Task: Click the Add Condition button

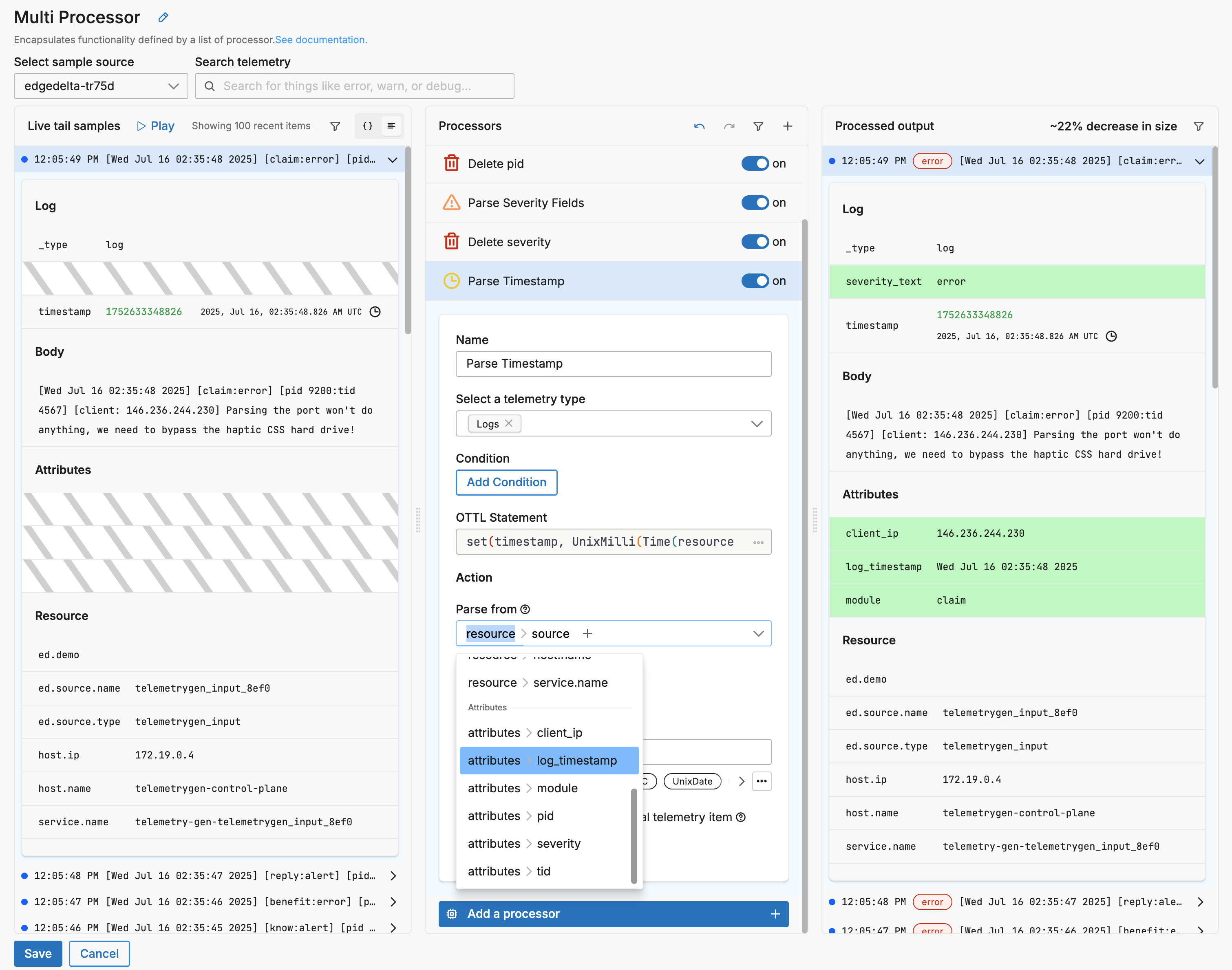Action: (506, 482)
